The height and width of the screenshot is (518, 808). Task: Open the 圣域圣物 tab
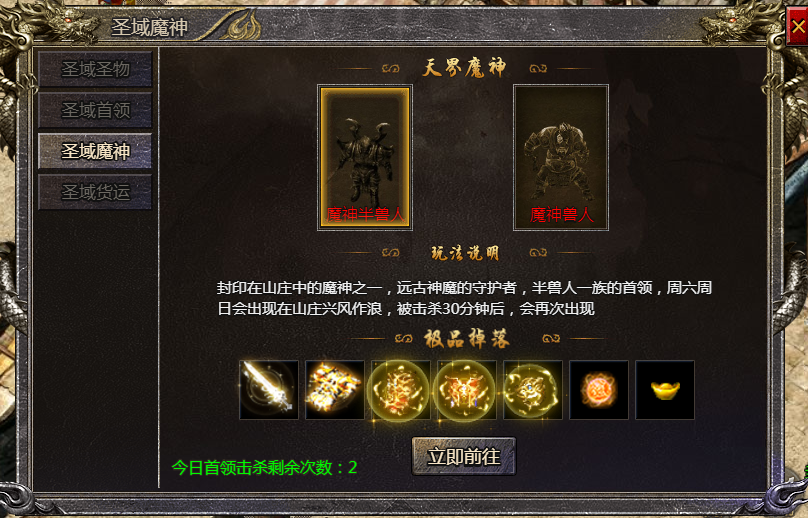click(95, 69)
